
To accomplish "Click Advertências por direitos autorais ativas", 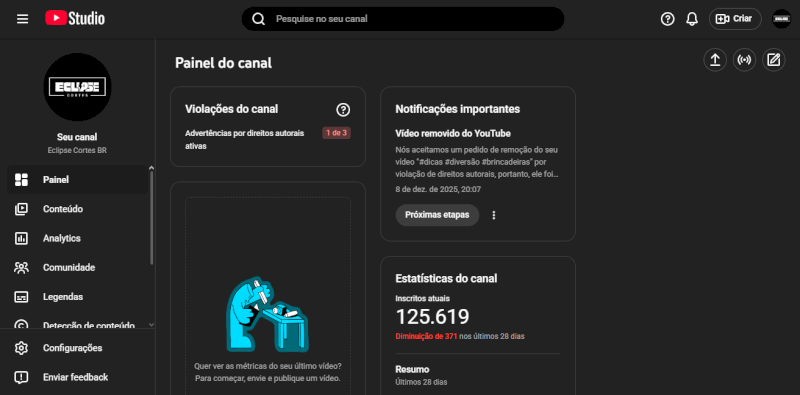I will [x=244, y=139].
